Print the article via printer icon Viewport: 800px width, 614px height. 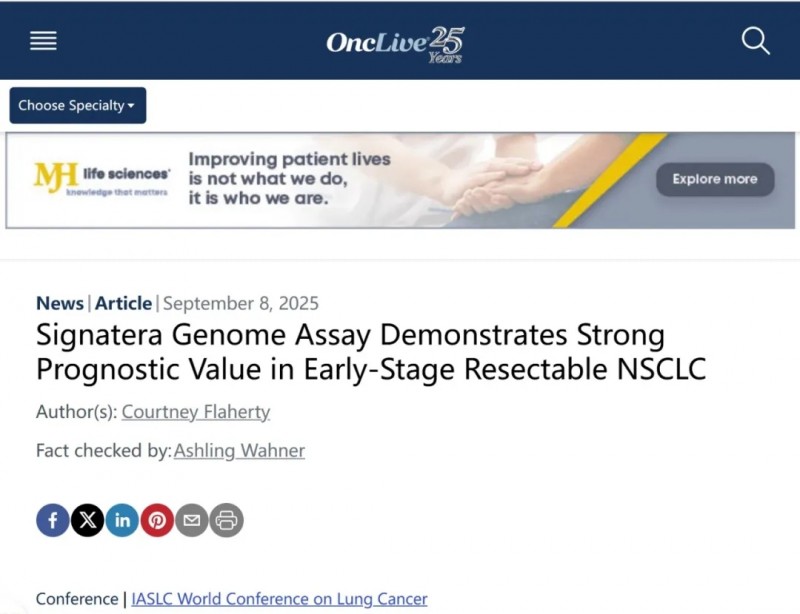(227, 520)
